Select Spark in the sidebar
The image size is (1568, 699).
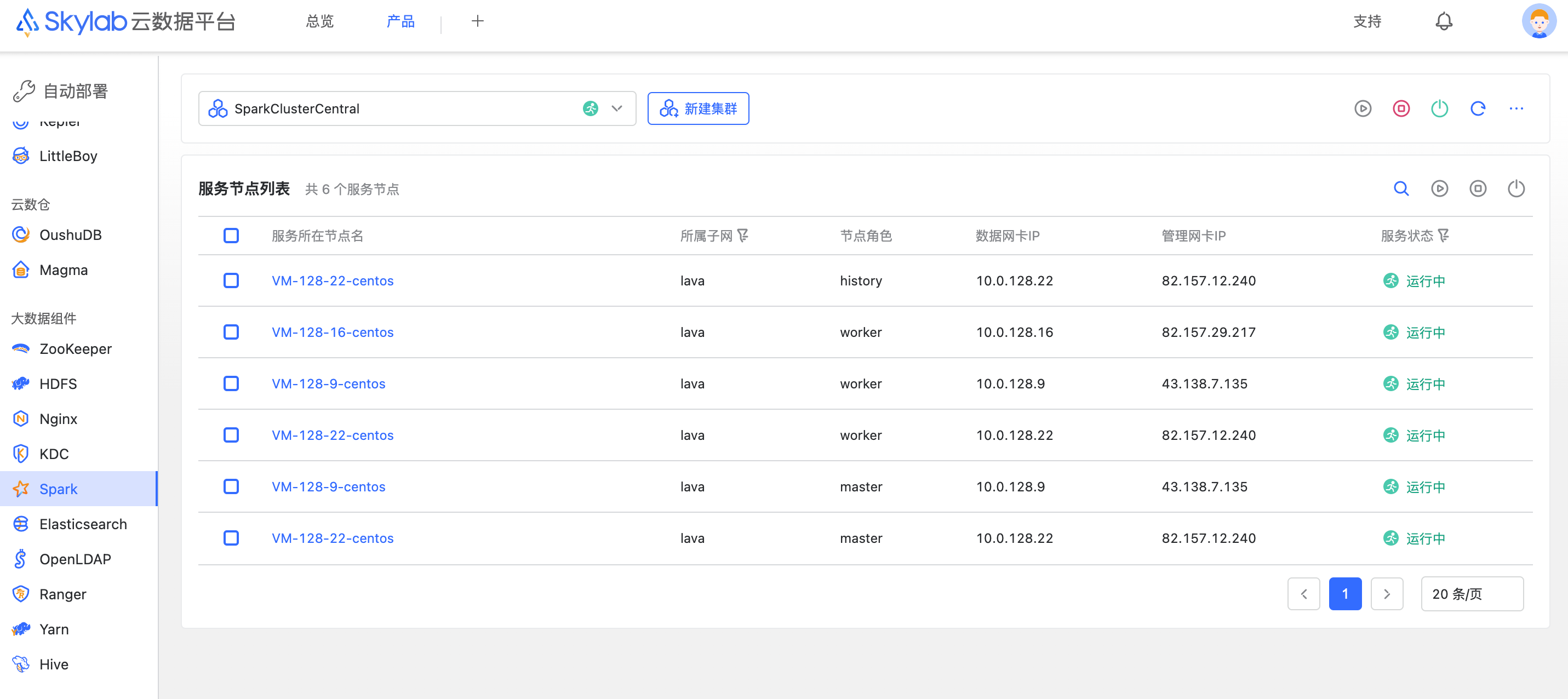79,489
